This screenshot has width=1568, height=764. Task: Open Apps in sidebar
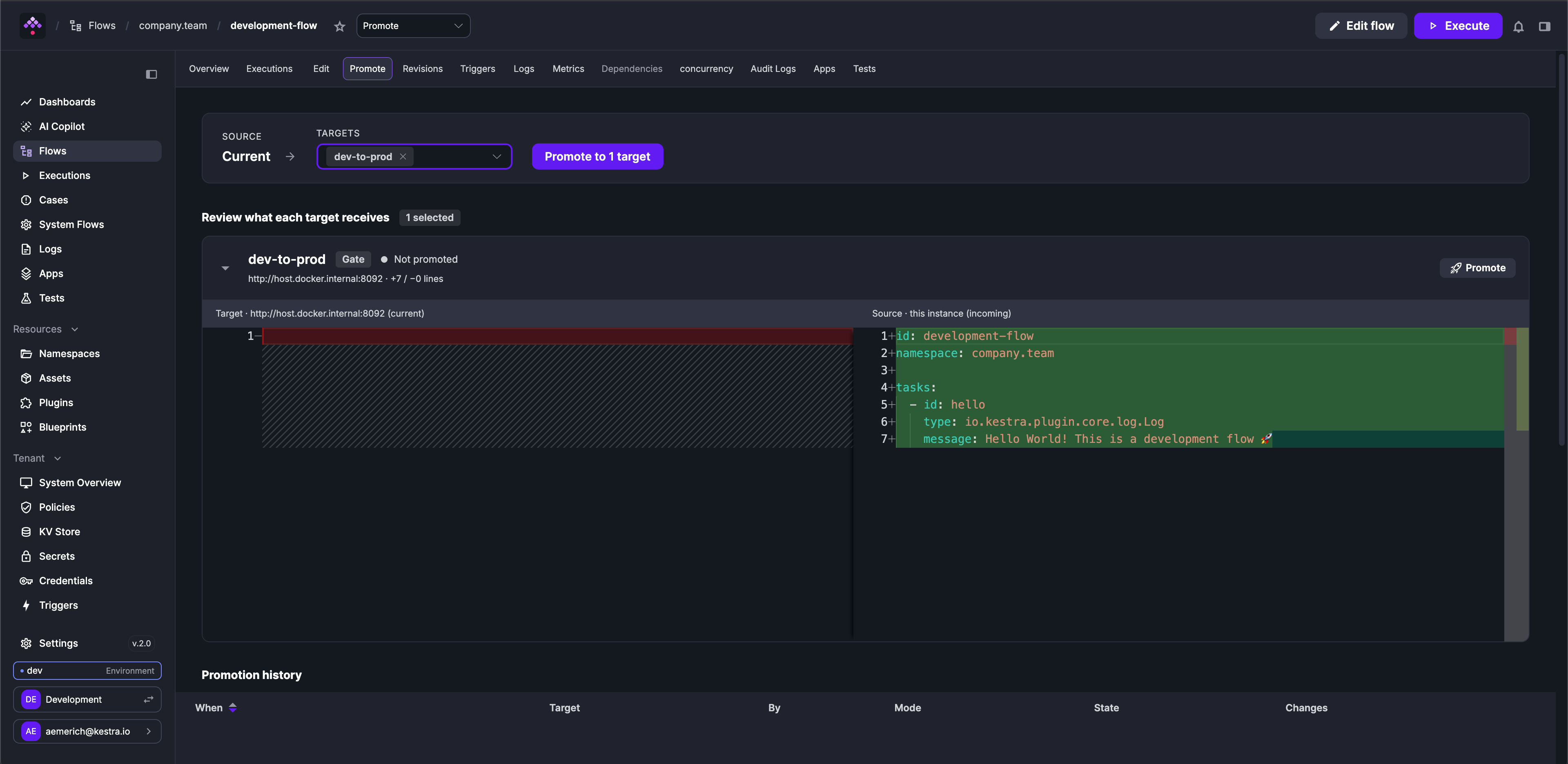point(87,274)
